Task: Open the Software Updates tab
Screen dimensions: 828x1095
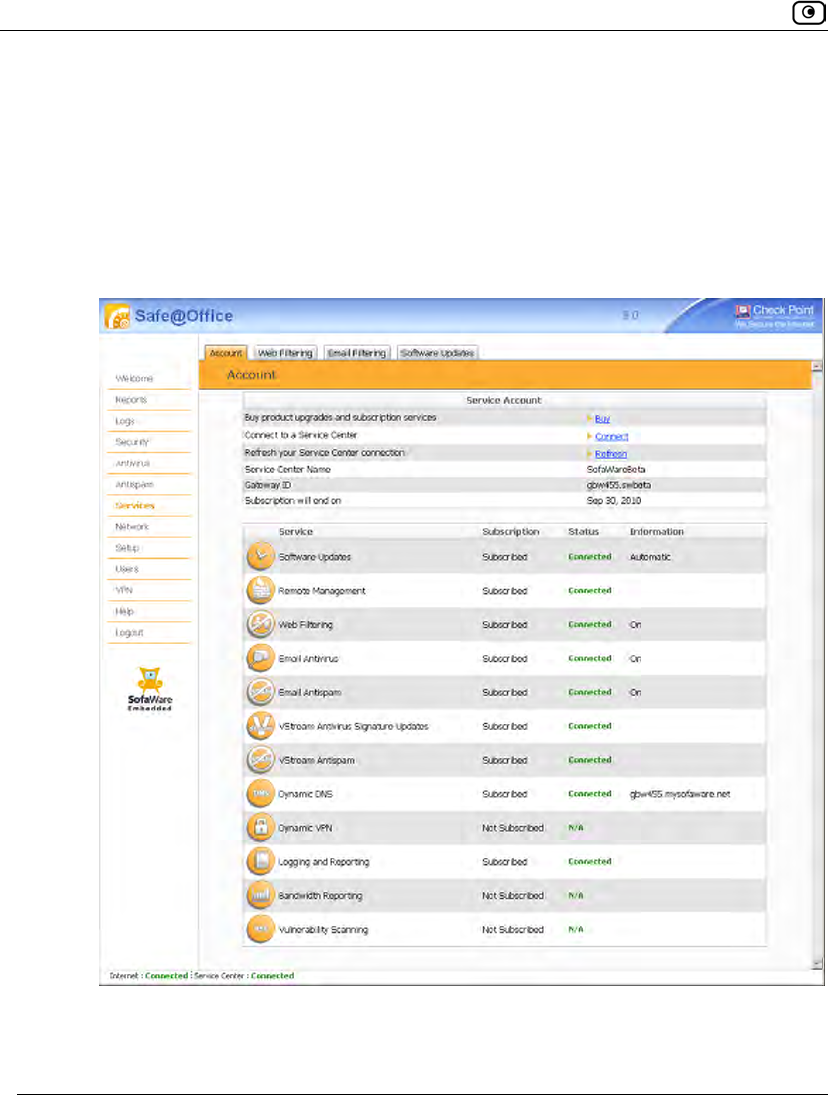Action: tap(437, 353)
